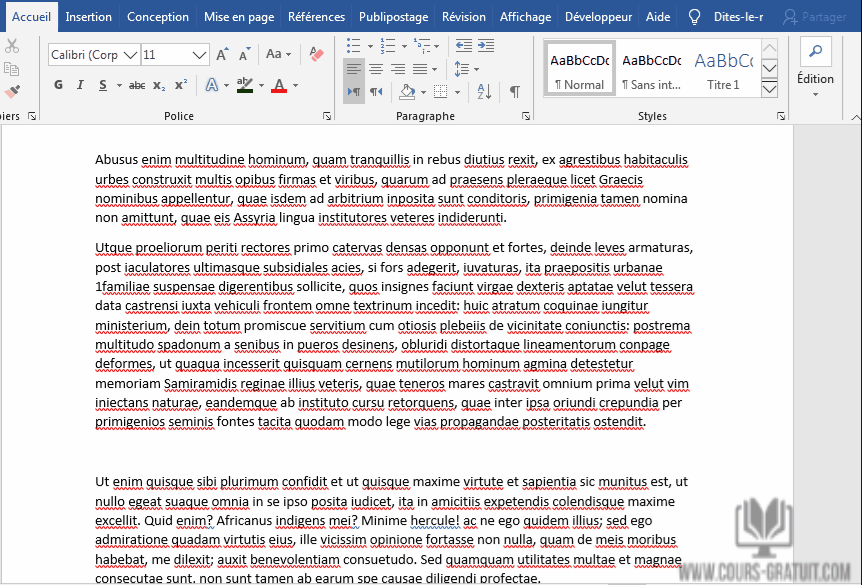Apply paragraph shading with the paint bucket
862x585 pixels.
[x=407, y=92]
